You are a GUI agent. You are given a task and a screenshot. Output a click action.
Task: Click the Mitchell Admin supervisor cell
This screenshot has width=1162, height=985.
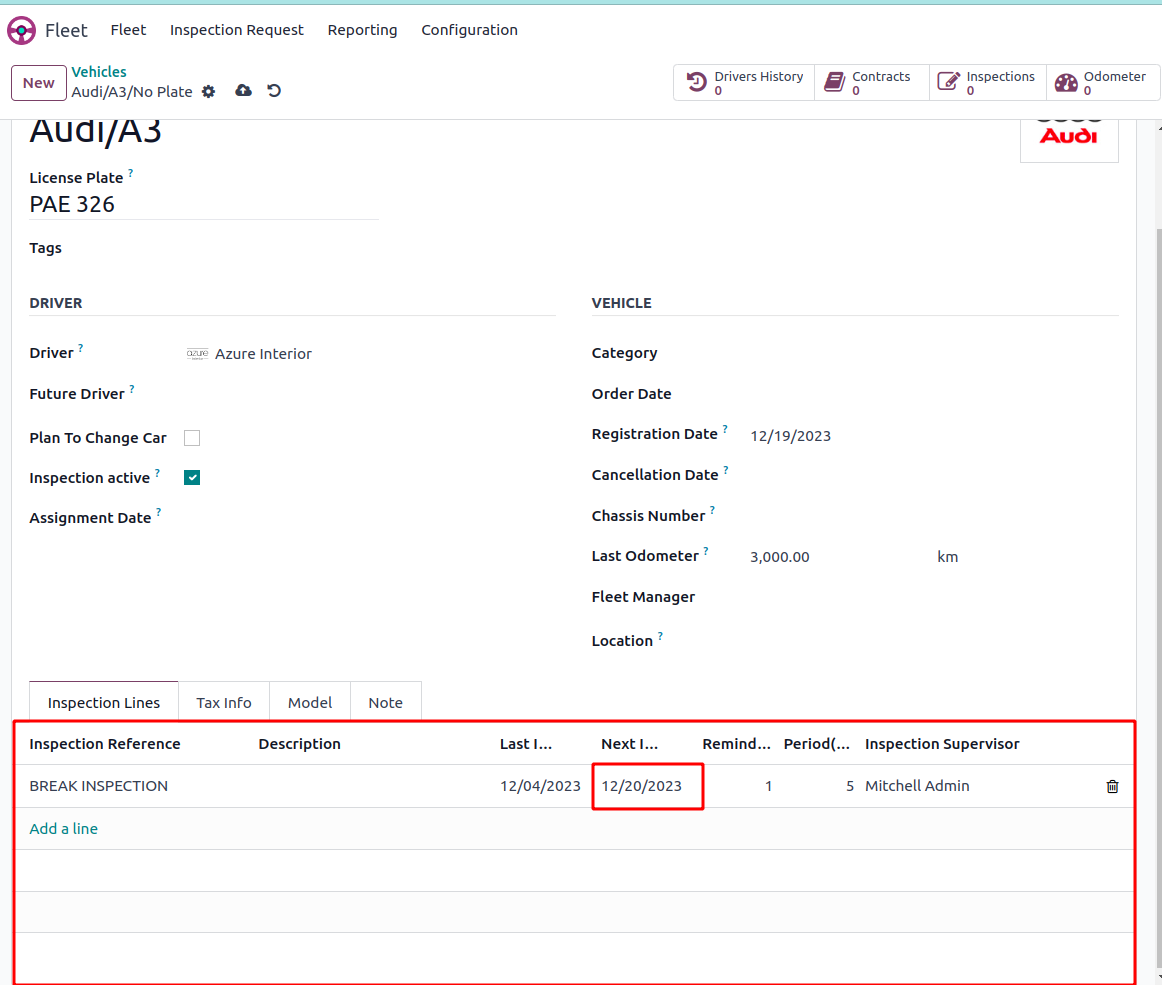tap(917, 786)
